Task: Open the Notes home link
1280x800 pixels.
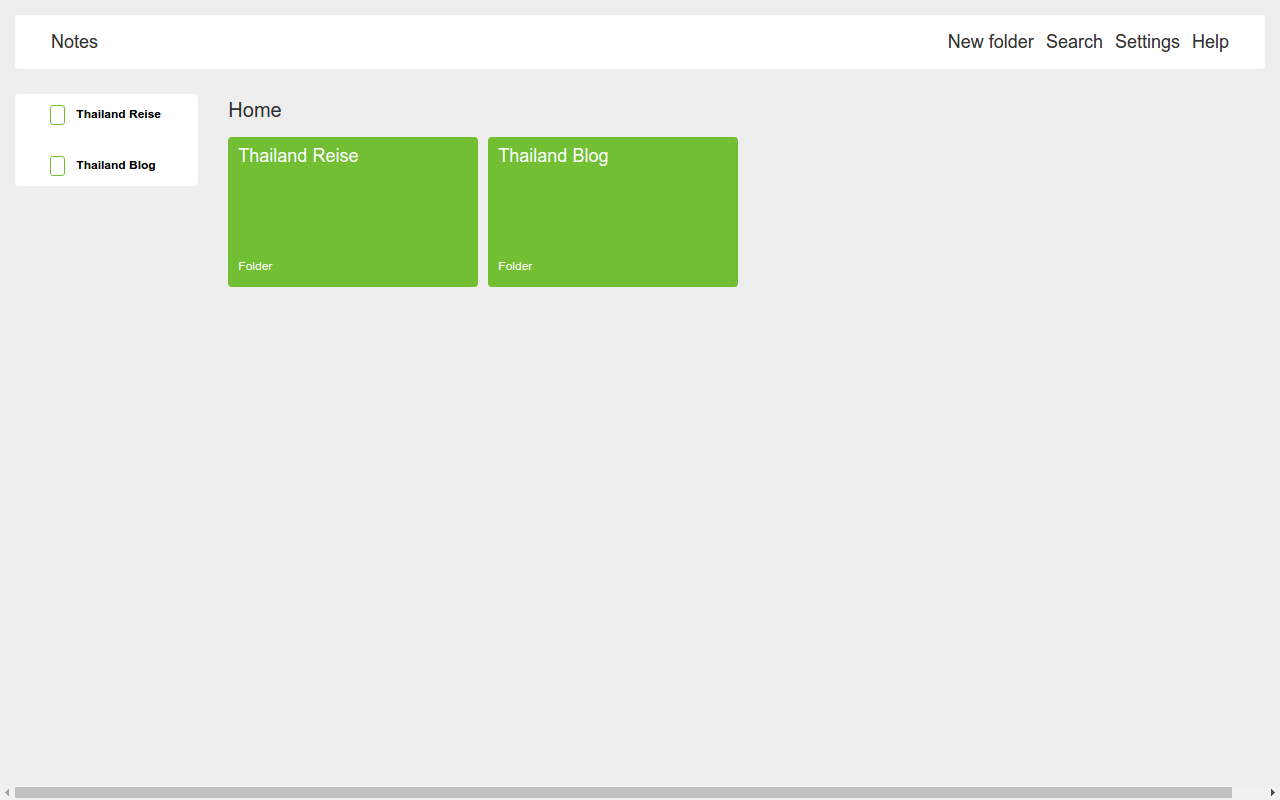Action: [74, 42]
